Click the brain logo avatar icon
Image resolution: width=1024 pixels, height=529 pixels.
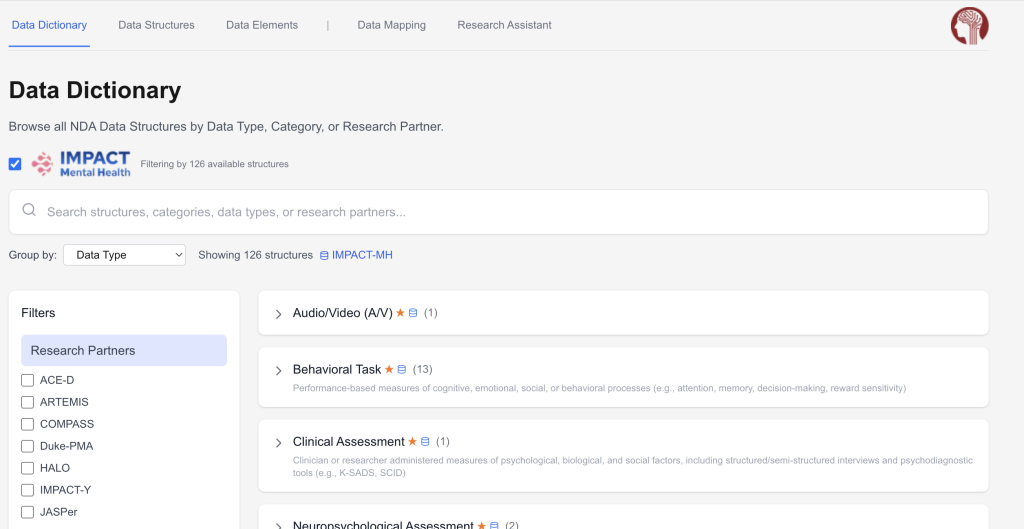(x=968, y=26)
